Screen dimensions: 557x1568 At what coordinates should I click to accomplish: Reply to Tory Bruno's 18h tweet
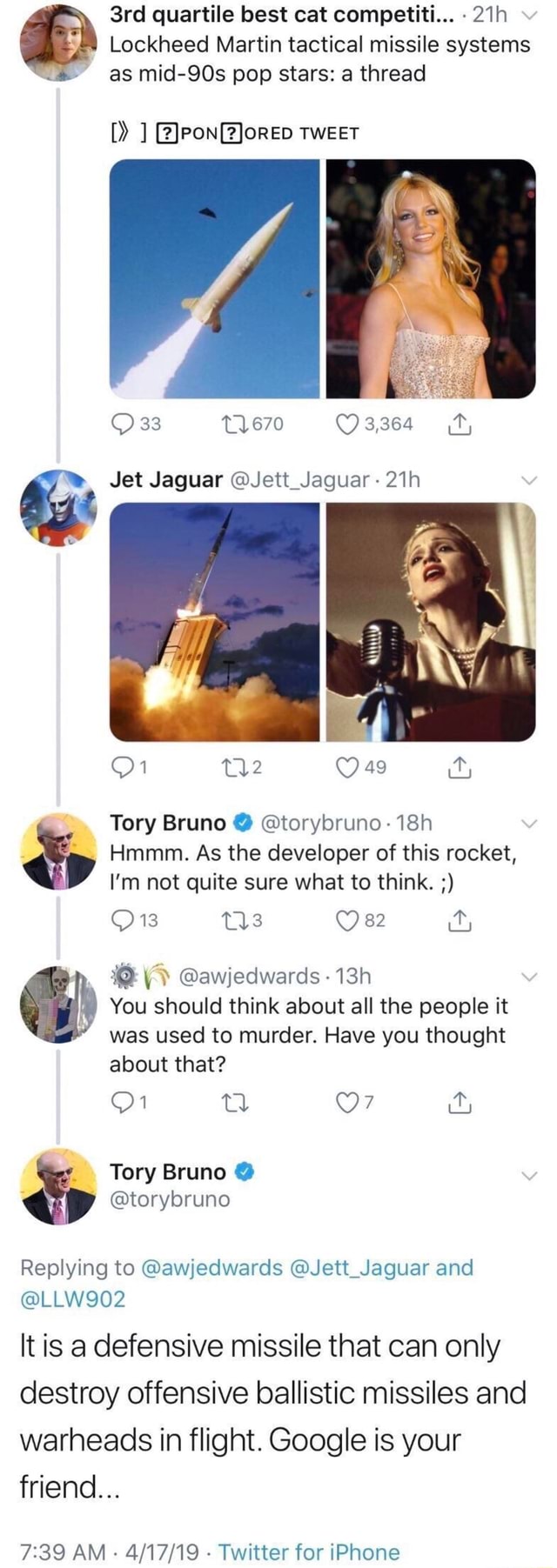tap(123, 920)
